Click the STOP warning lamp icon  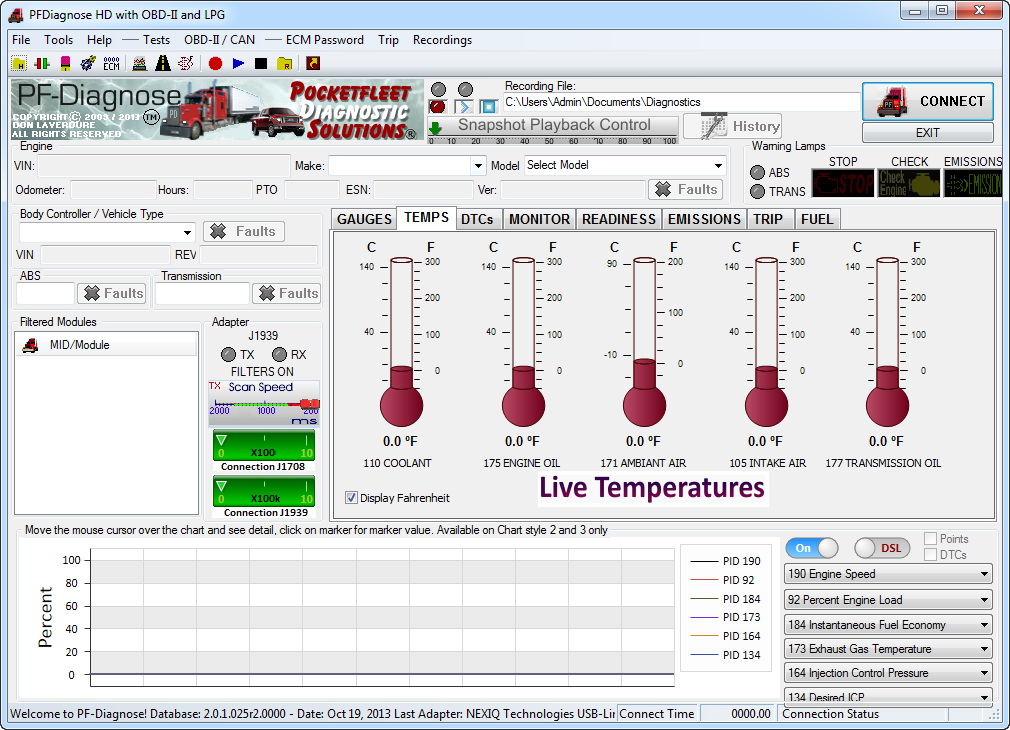[x=842, y=183]
